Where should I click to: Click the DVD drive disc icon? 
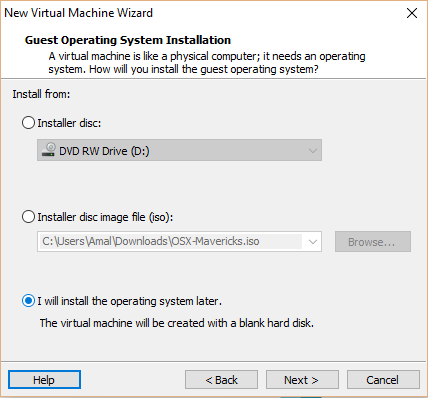pos(48,150)
